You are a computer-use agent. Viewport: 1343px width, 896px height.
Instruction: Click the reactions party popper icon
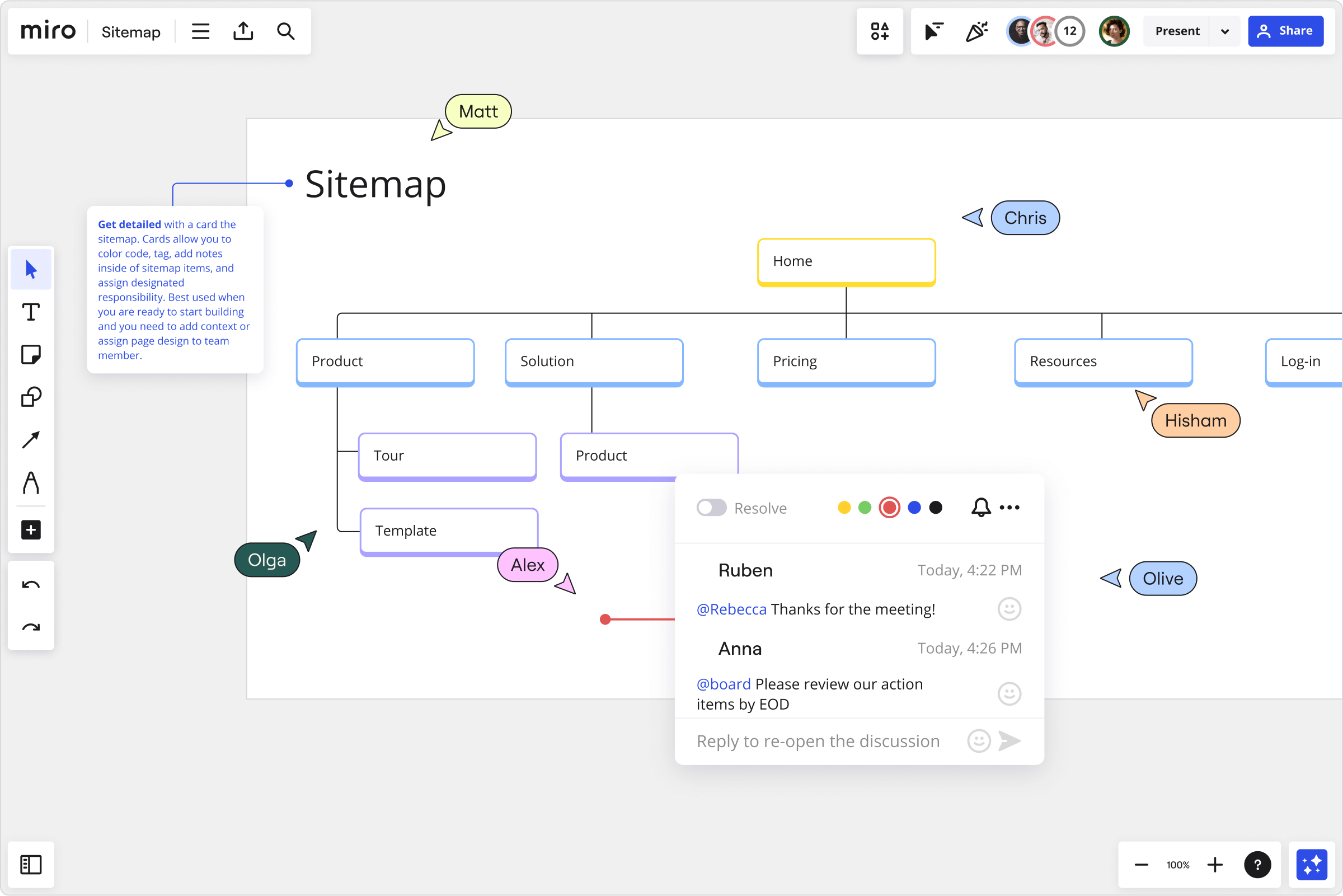tap(976, 31)
